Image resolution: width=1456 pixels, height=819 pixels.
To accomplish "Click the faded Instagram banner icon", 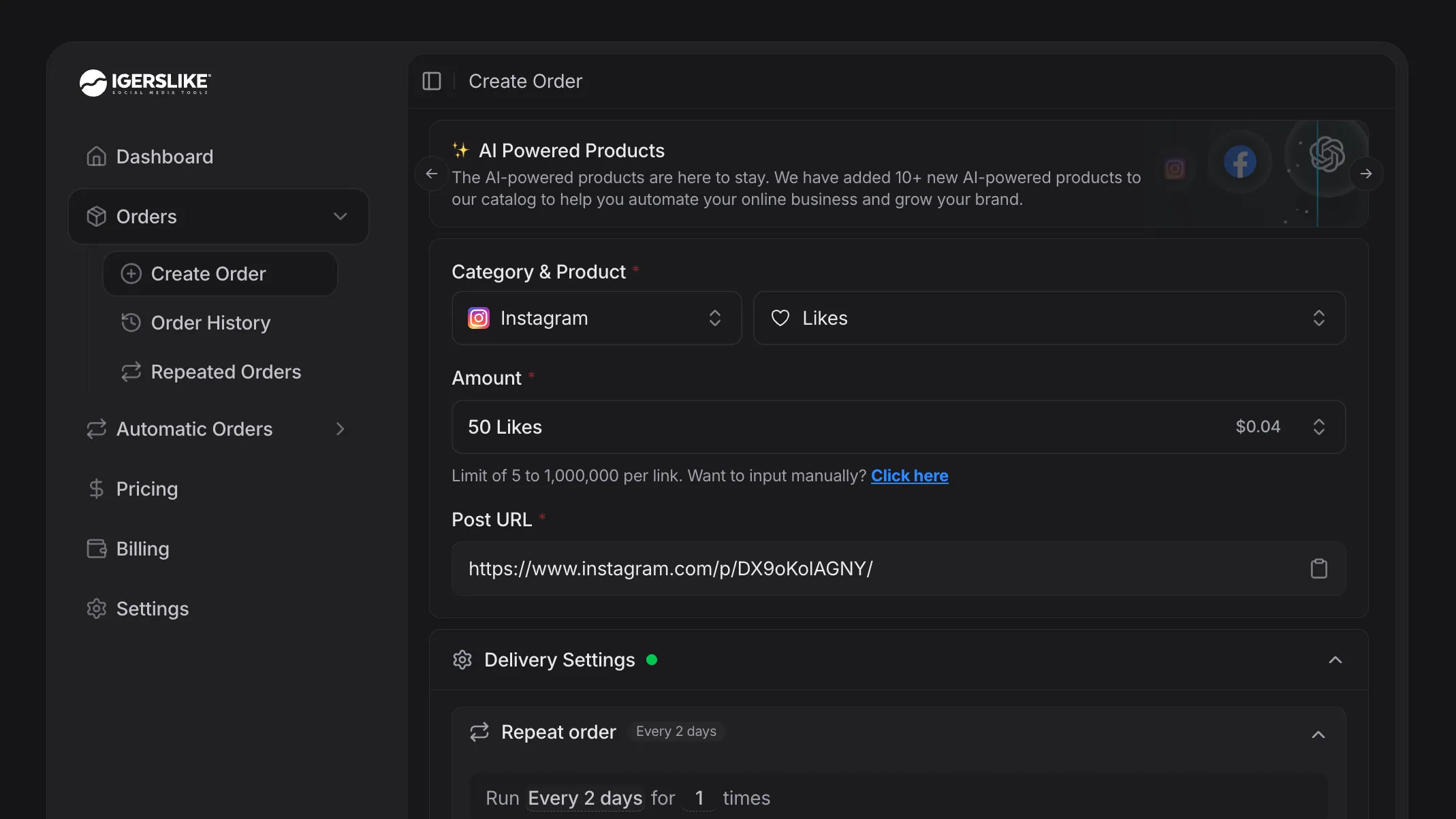I will tap(1175, 169).
